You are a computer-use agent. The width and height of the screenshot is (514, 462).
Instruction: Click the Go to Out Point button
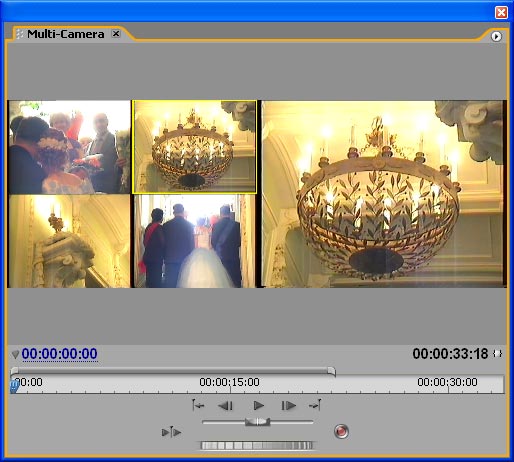click(315, 405)
